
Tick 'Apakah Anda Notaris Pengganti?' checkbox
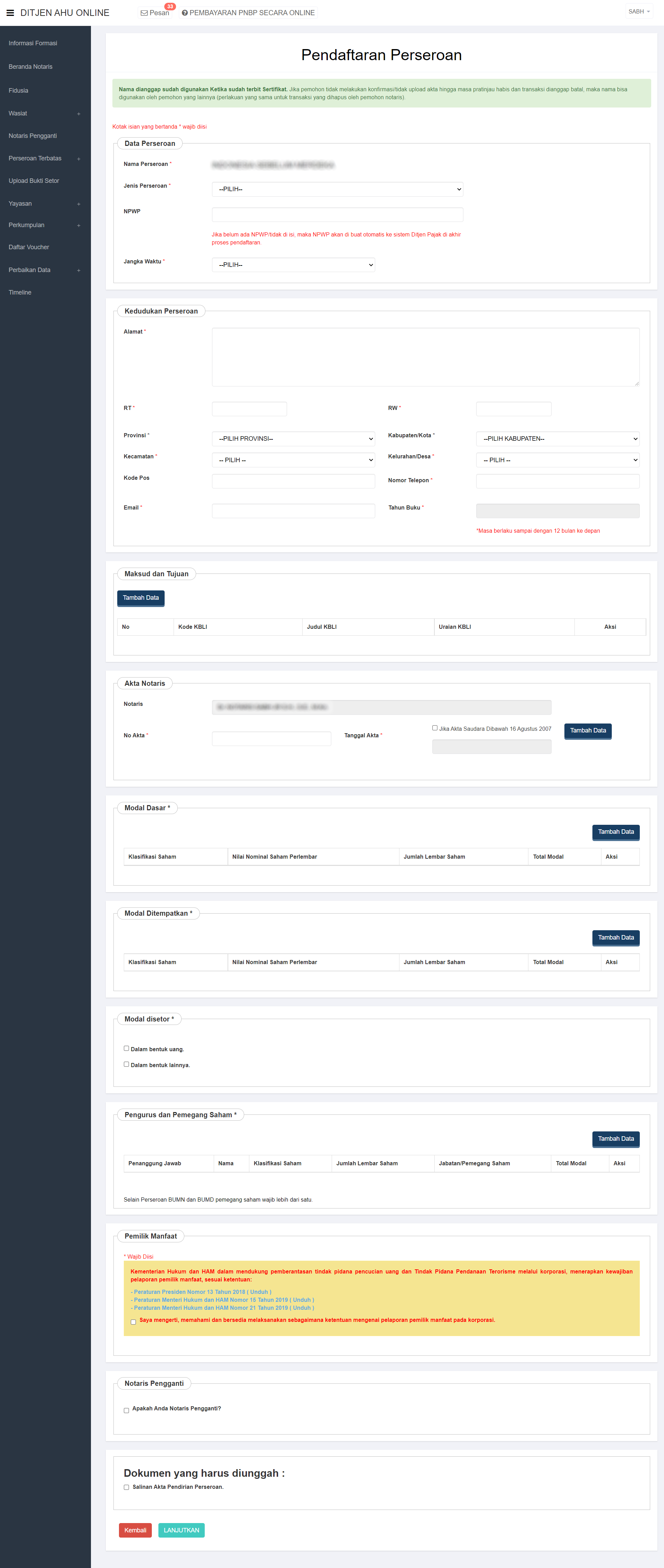pos(127,1410)
